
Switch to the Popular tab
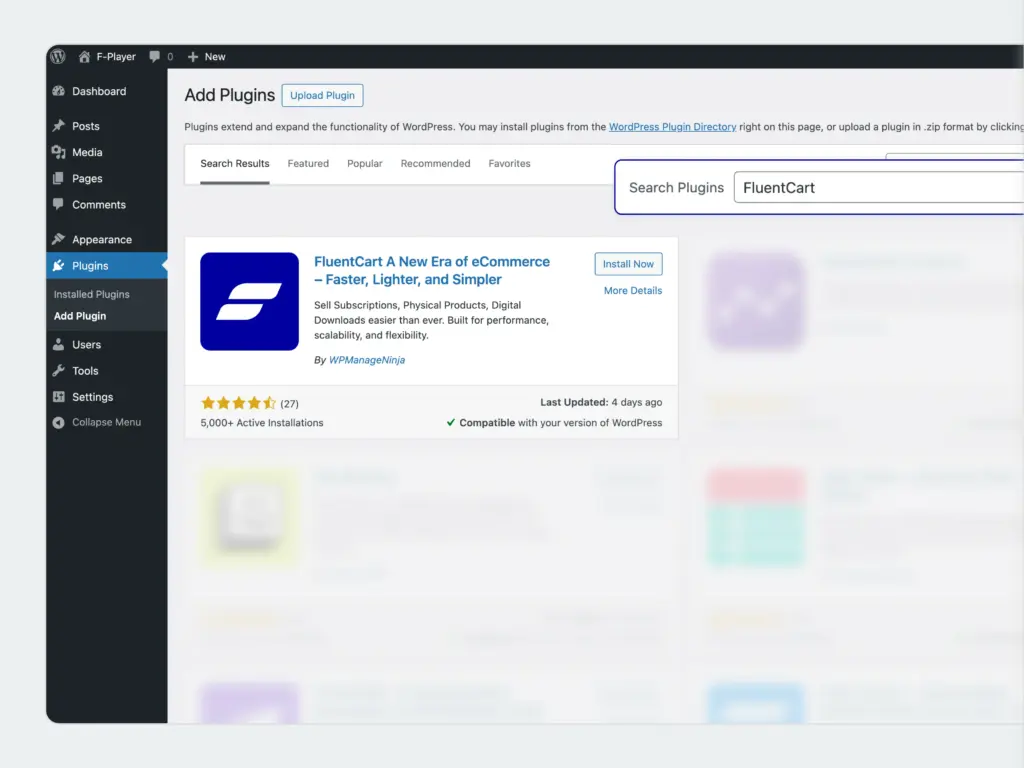[364, 163]
